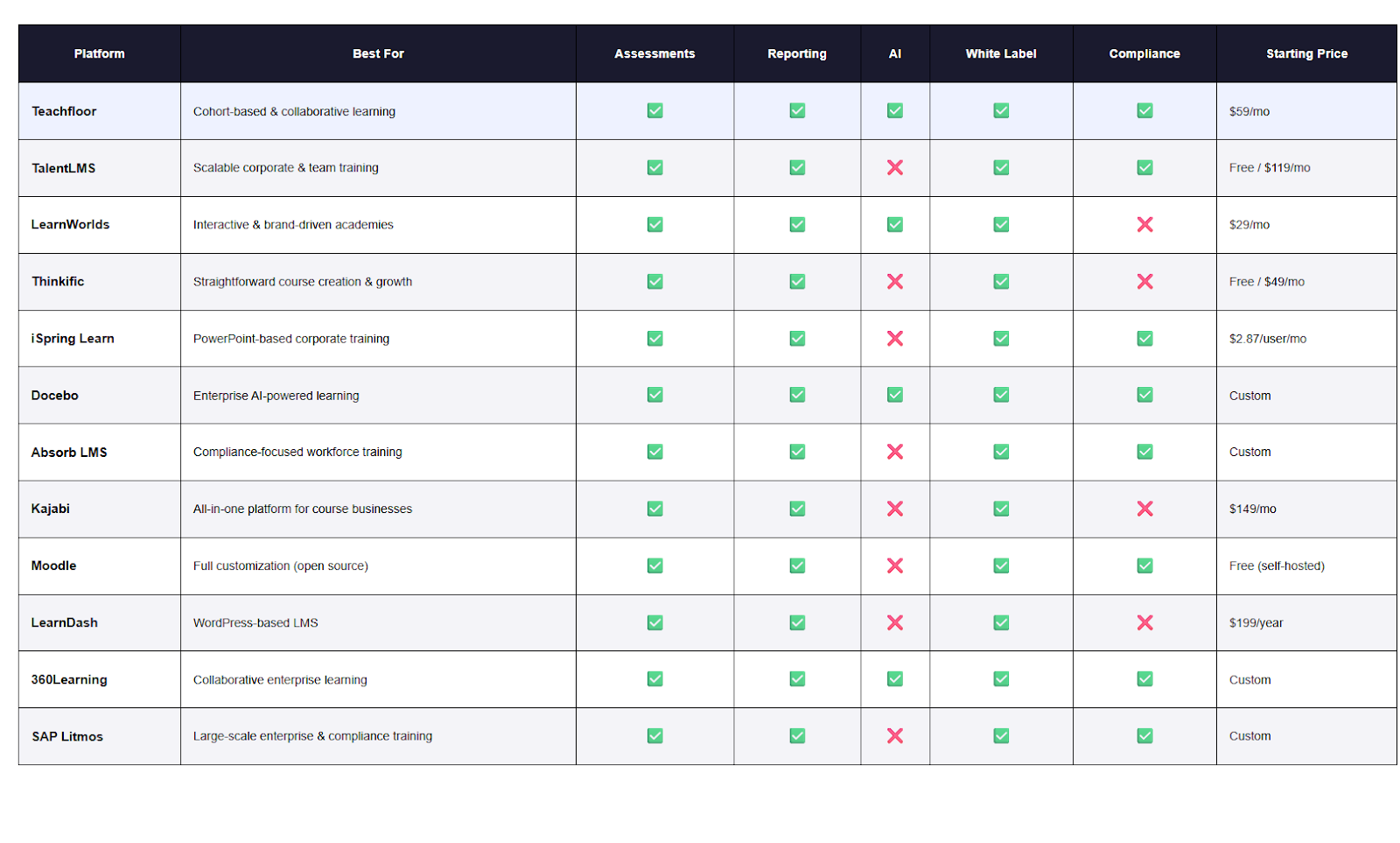This screenshot has width=1400, height=843.
Task: Click TalentLMS White Label green check icon
Action: 1001,167
